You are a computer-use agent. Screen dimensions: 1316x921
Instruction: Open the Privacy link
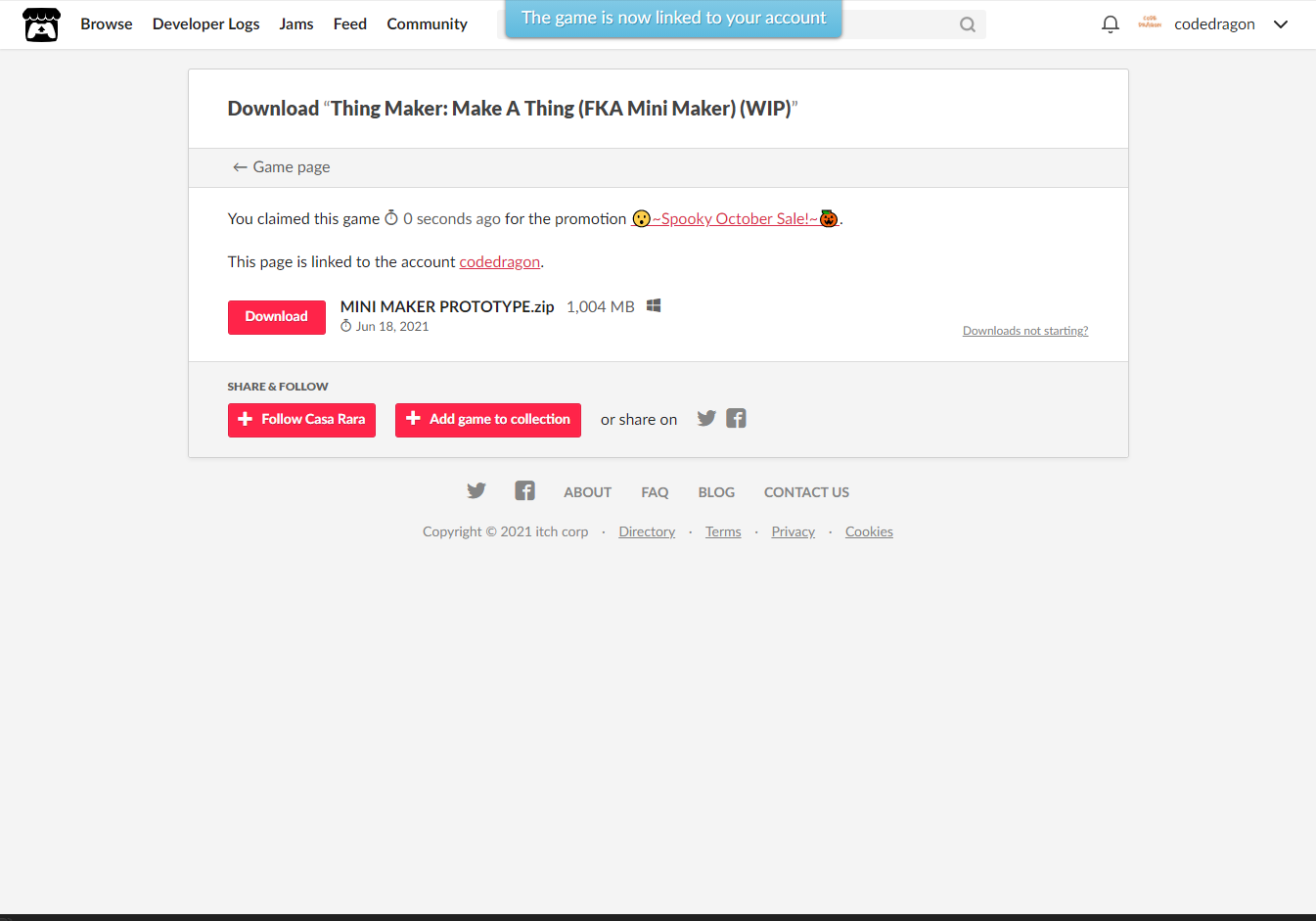(793, 531)
